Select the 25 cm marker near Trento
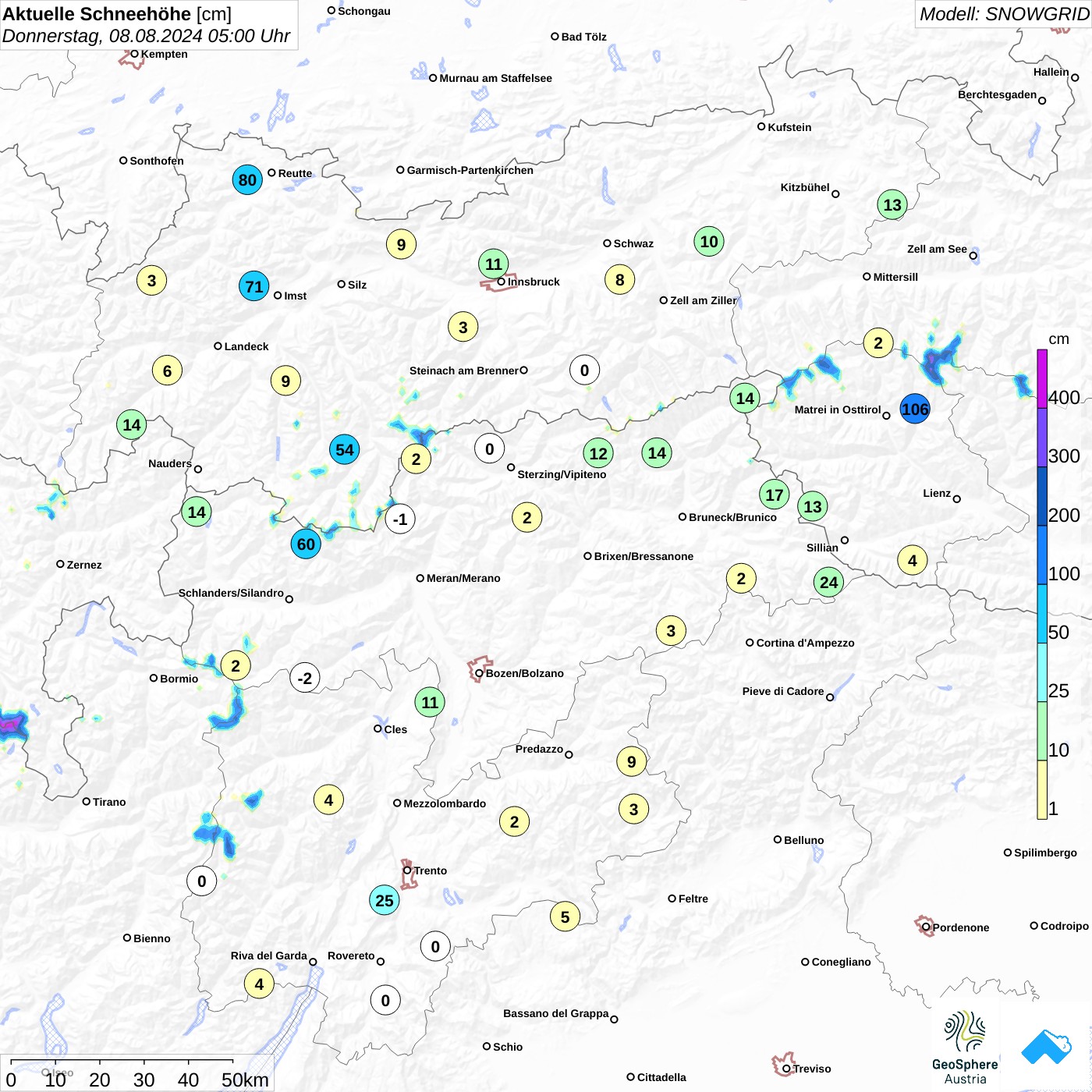Image resolution: width=1092 pixels, height=1092 pixels. [385, 900]
